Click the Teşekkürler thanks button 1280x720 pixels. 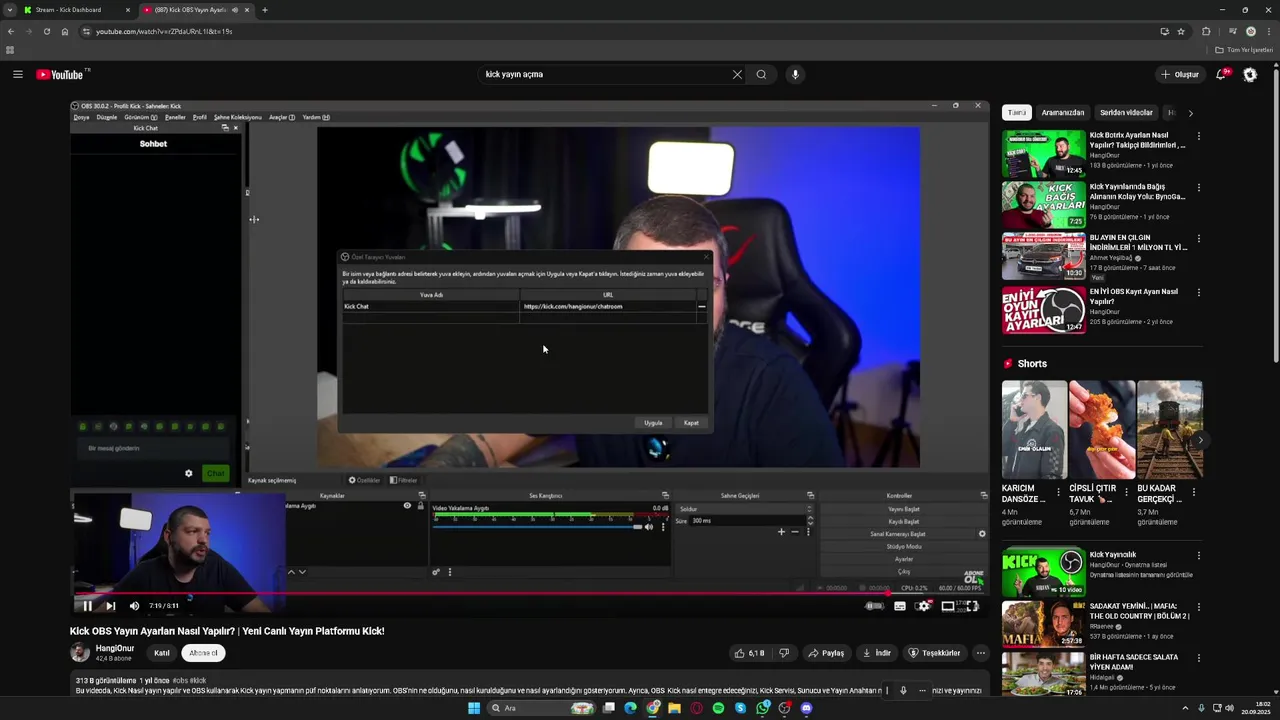pyautogui.click(x=934, y=653)
